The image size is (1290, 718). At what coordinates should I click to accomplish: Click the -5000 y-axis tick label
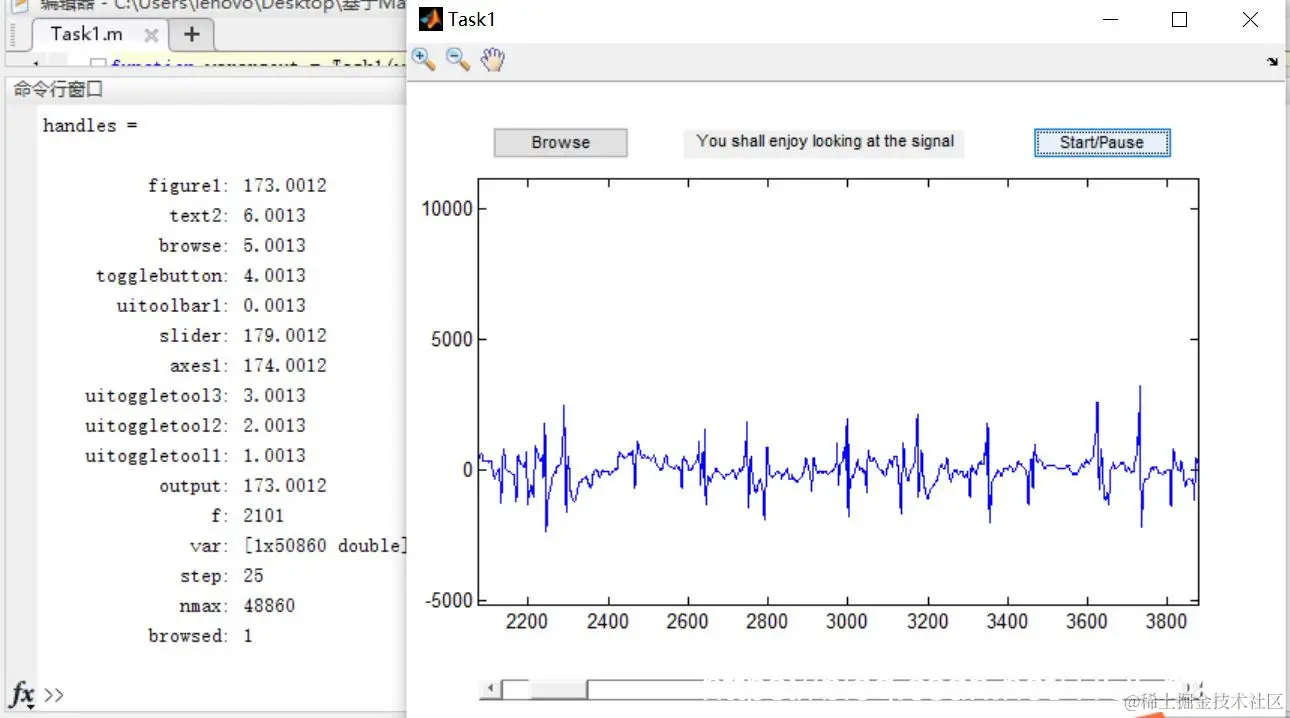click(x=448, y=601)
